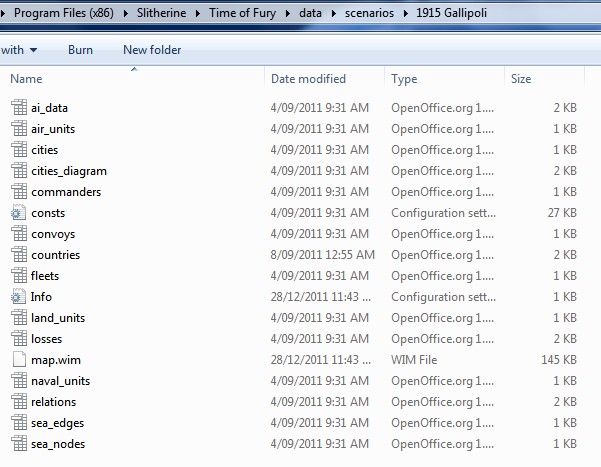This screenshot has height=467, width=601.
Task: Click the cities_diagram file icon
Action: [19, 171]
